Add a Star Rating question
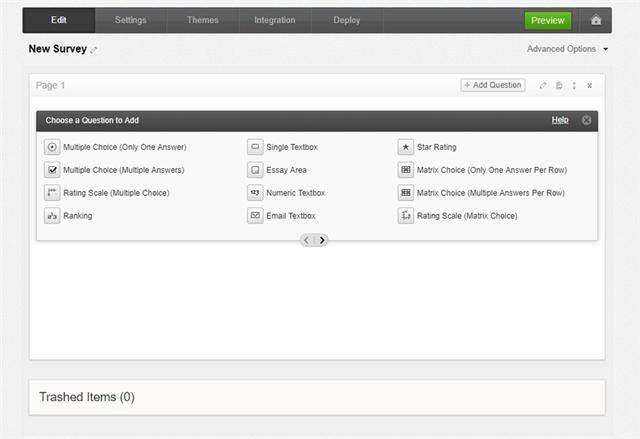This screenshot has height=439, width=640. pyautogui.click(x=436, y=147)
